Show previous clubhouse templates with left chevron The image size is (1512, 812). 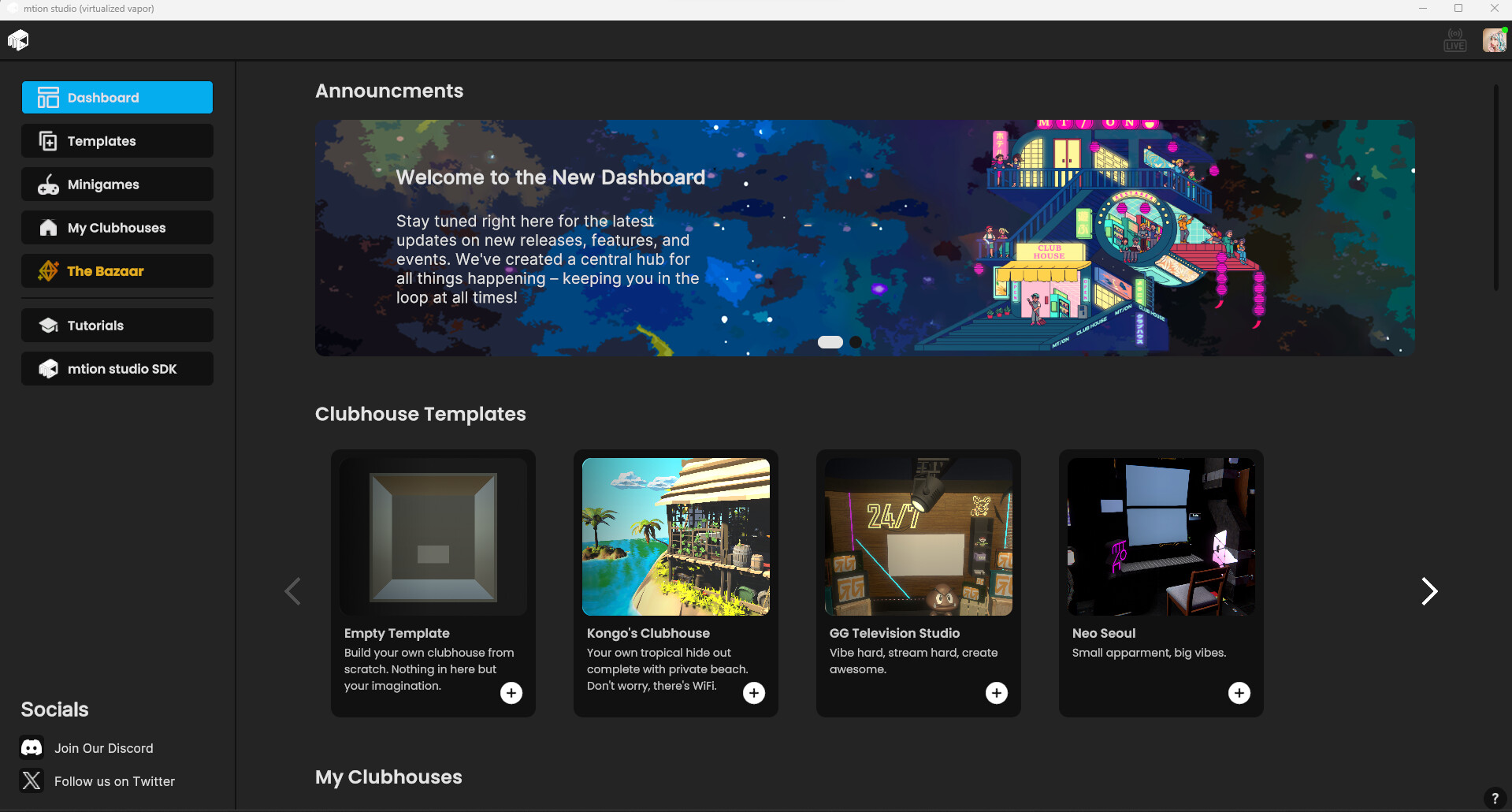(x=293, y=590)
